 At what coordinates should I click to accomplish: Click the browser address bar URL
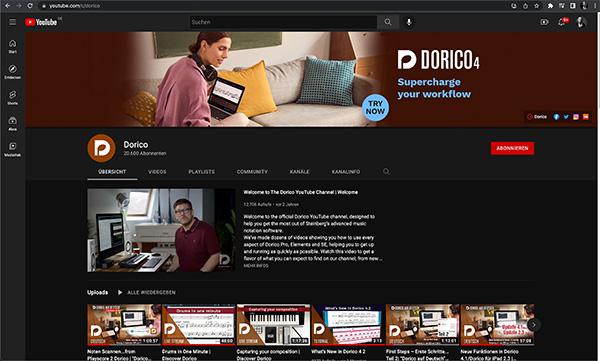pyautogui.click(x=75, y=6)
